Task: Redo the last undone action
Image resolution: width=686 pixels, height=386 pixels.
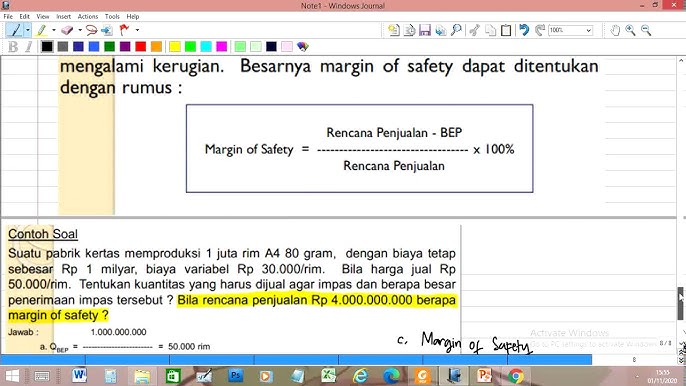Action: click(540, 30)
